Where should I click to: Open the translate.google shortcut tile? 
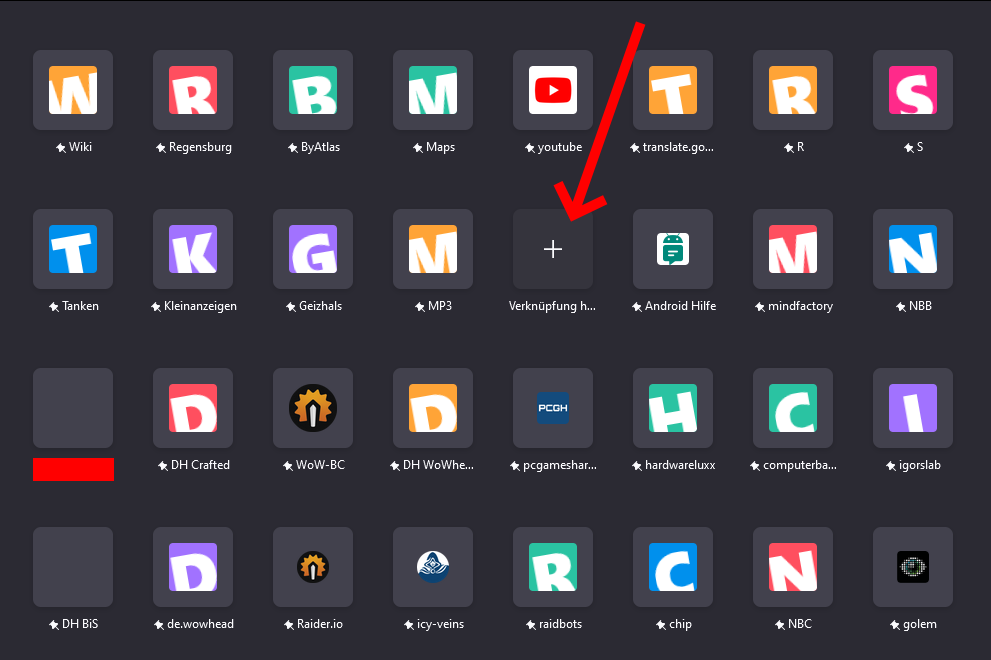click(x=673, y=90)
